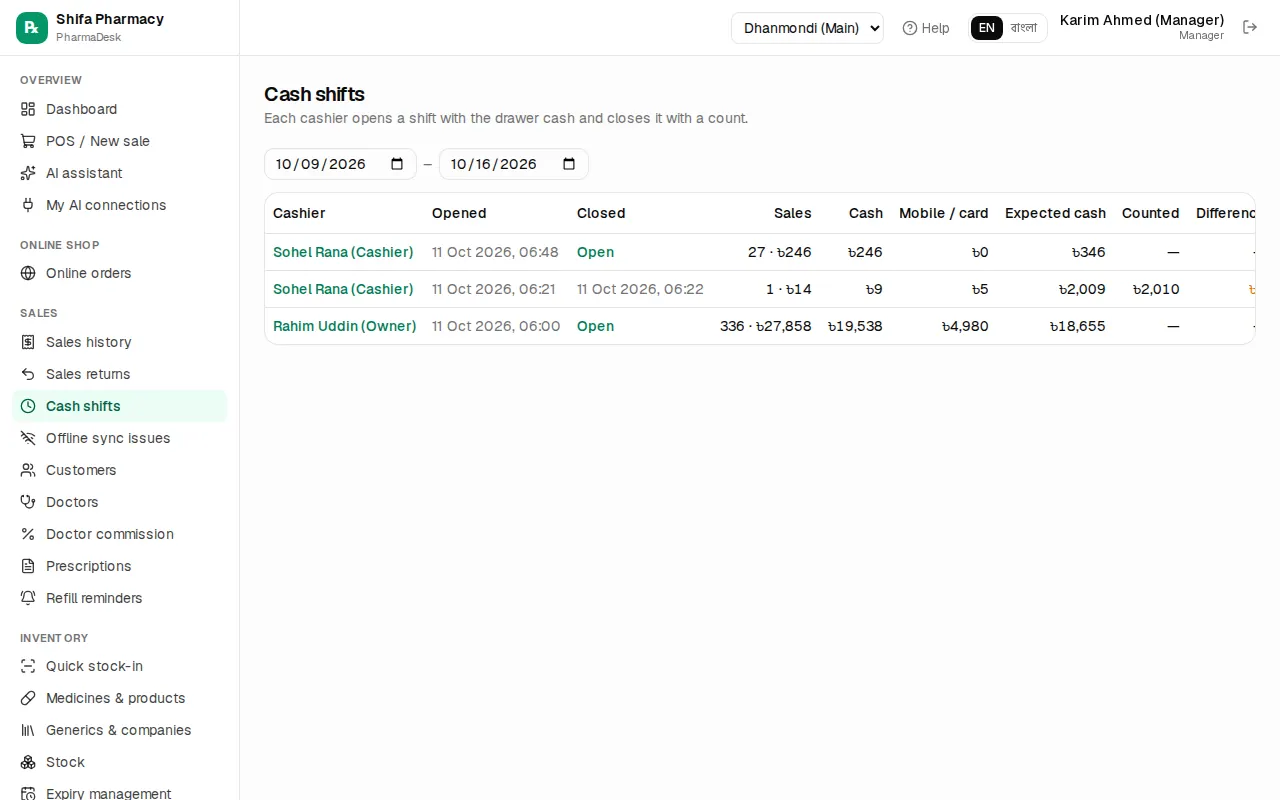Click the Online orders globe icon
Viewport: 1280px width, 800px height.
[28, 273]
